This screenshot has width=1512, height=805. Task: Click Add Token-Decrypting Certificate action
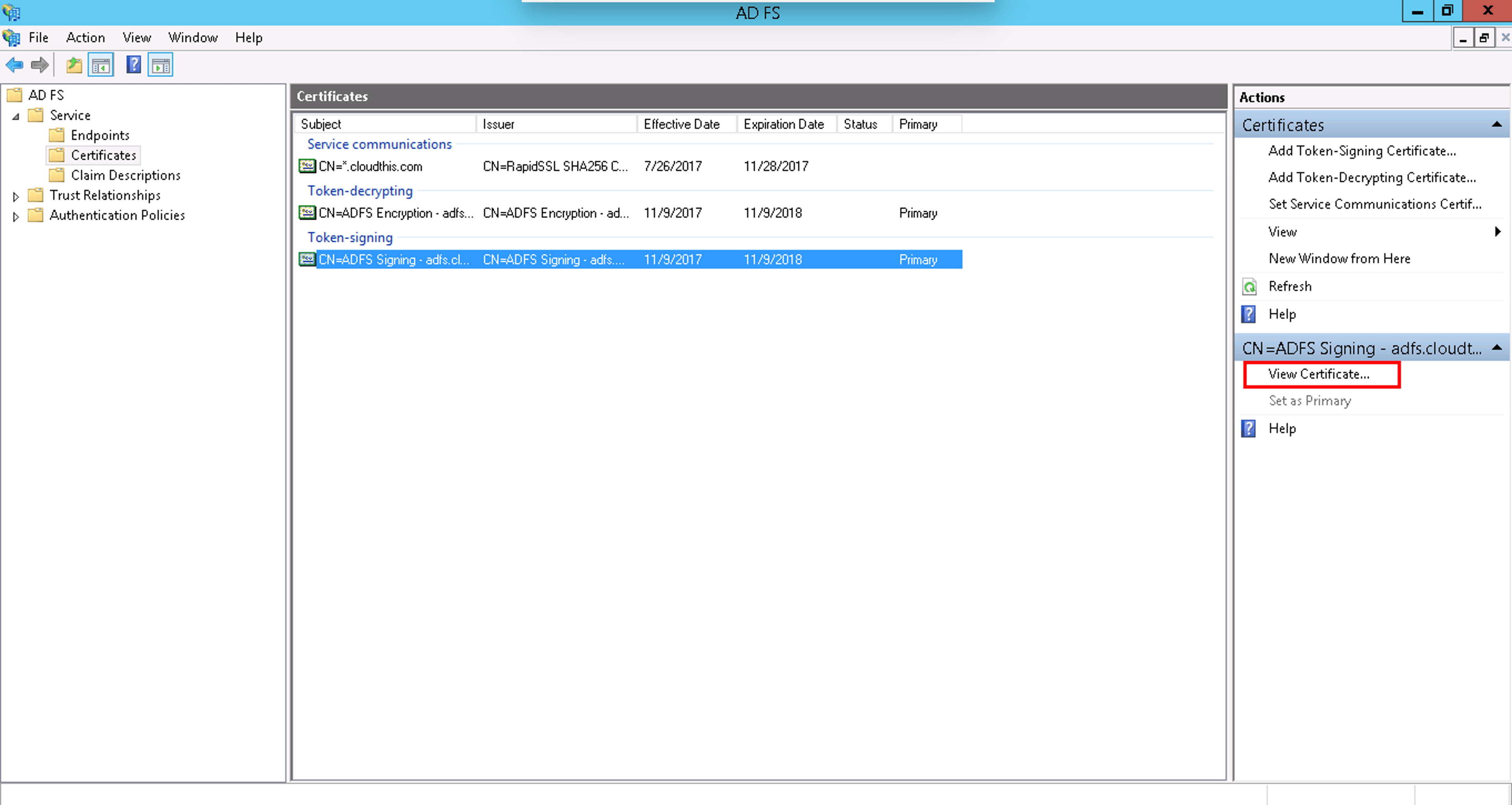[1372, 177]
